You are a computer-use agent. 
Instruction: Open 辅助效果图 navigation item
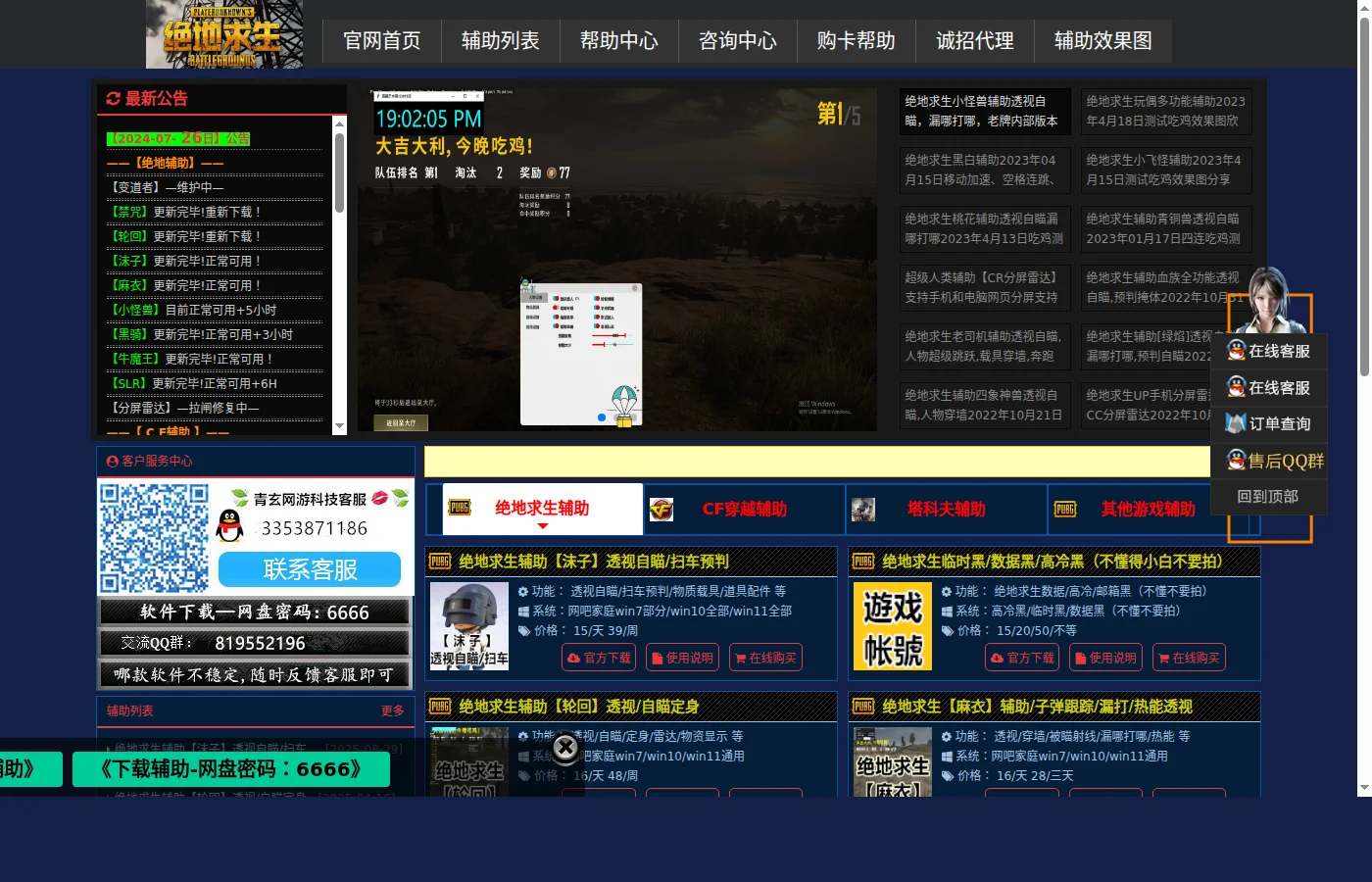coord(1103,41)
